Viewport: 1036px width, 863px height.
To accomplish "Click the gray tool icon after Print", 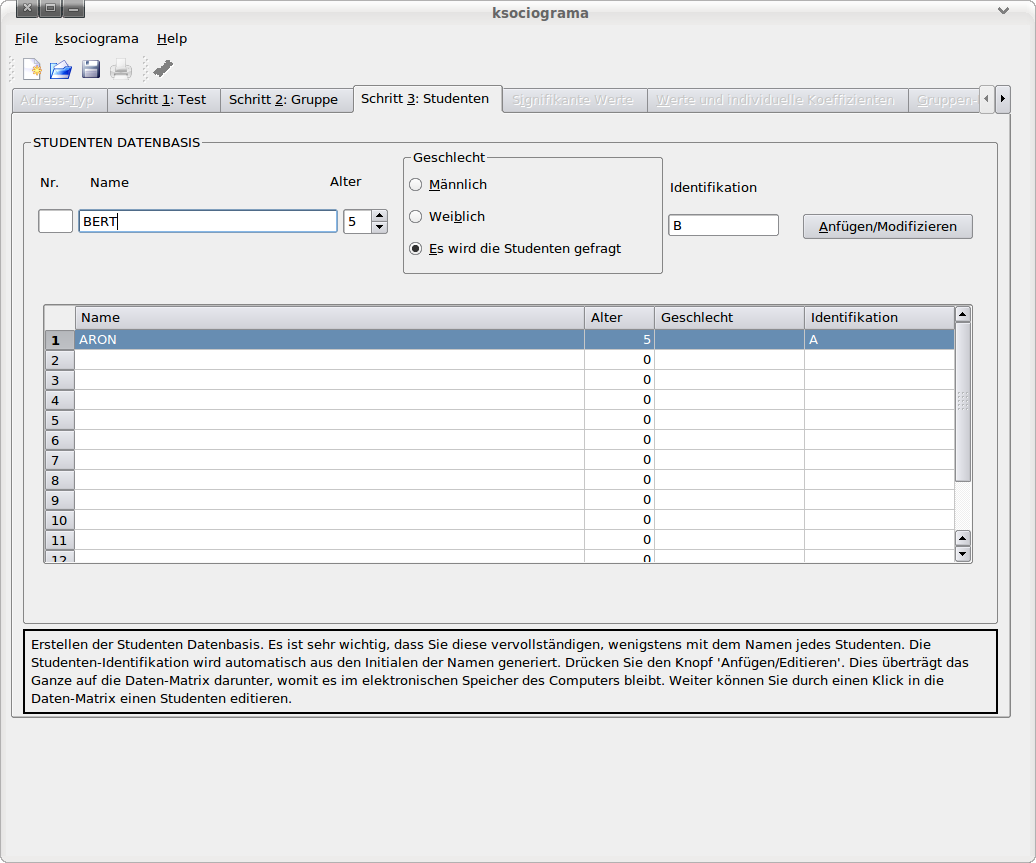I will [x=163, y=69].
